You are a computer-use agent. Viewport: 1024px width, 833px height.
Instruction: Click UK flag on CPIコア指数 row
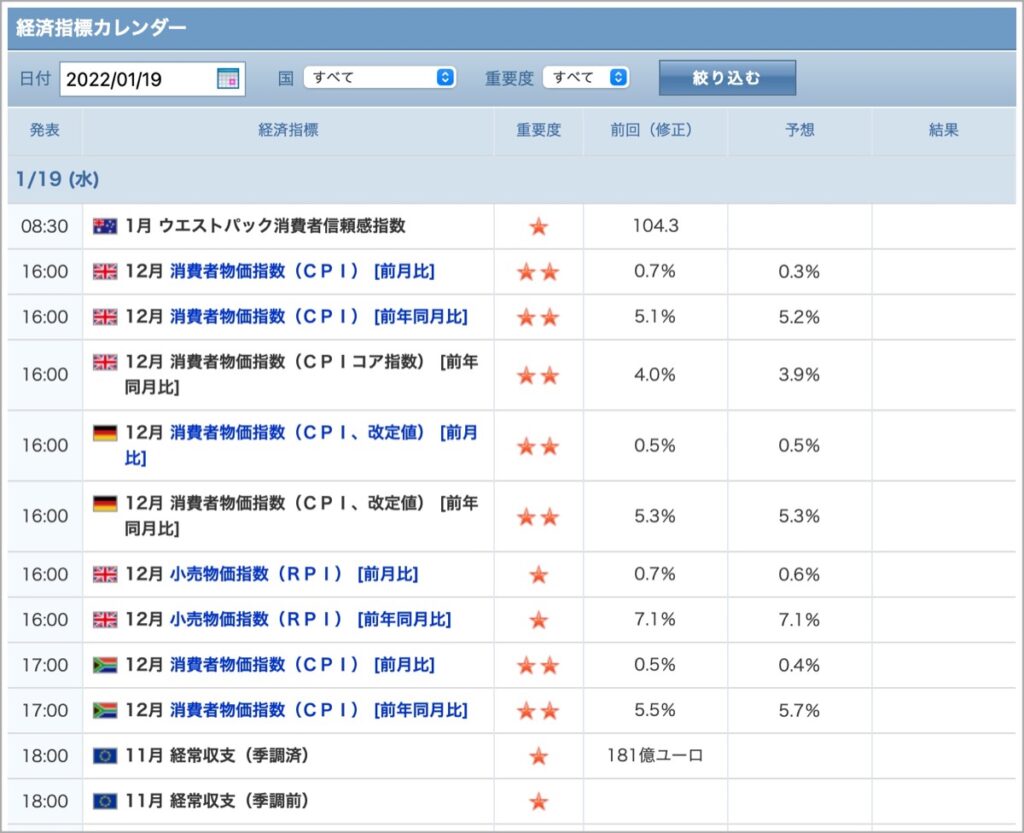[104, 362]
